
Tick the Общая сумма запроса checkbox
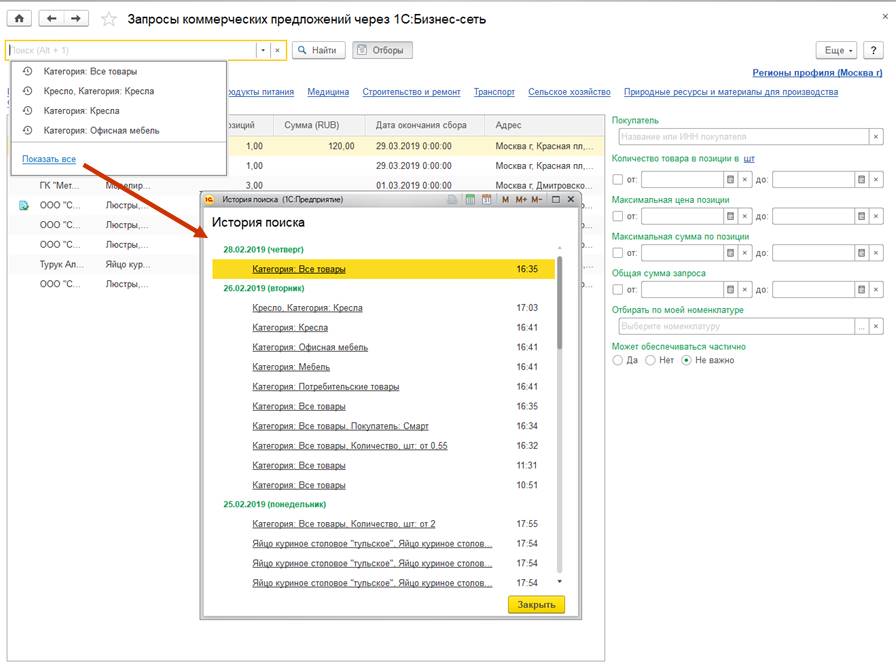point(617,290)
